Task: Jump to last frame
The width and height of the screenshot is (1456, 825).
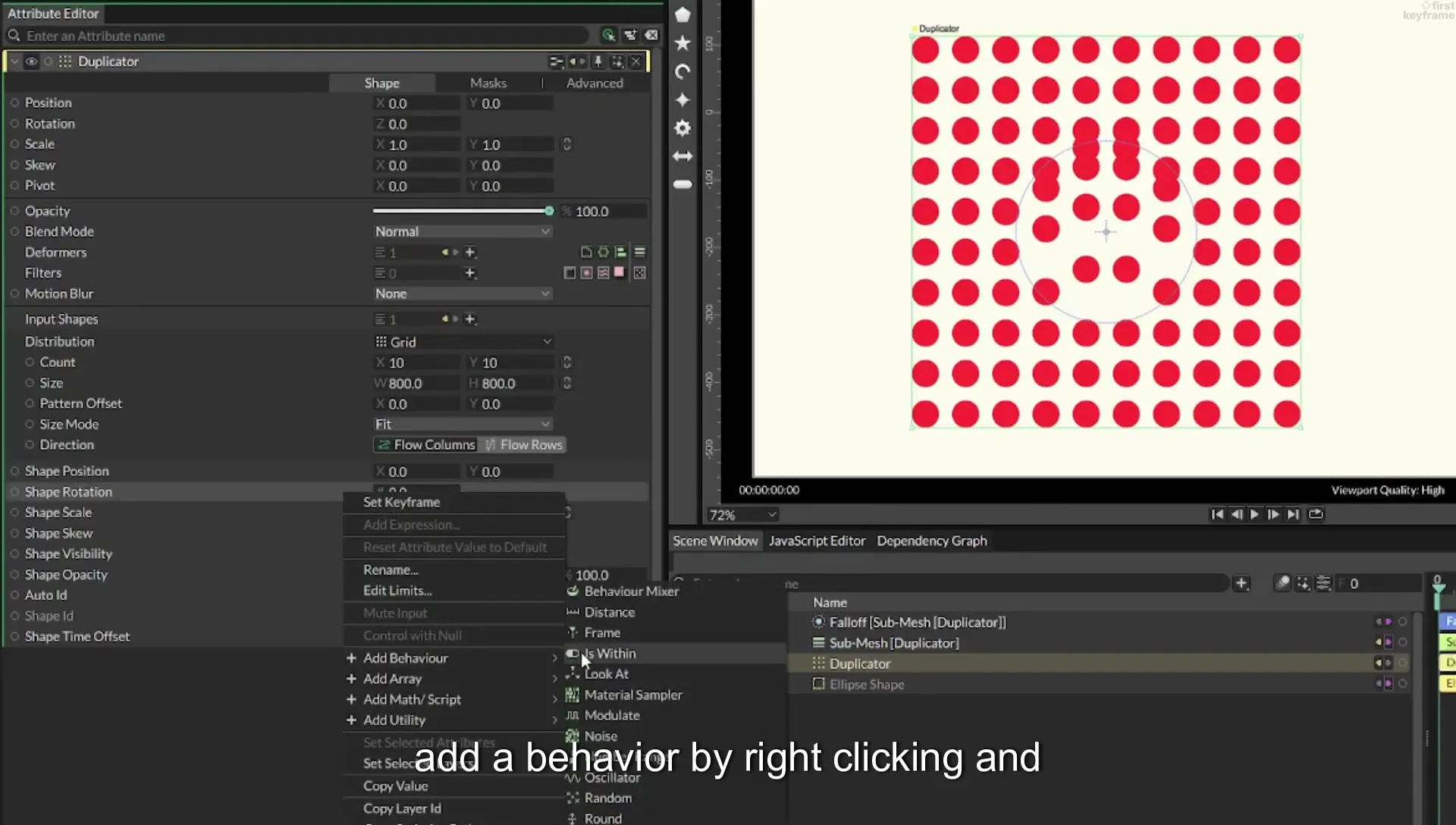Action: pyautogui.click(x=1294, y=514)
